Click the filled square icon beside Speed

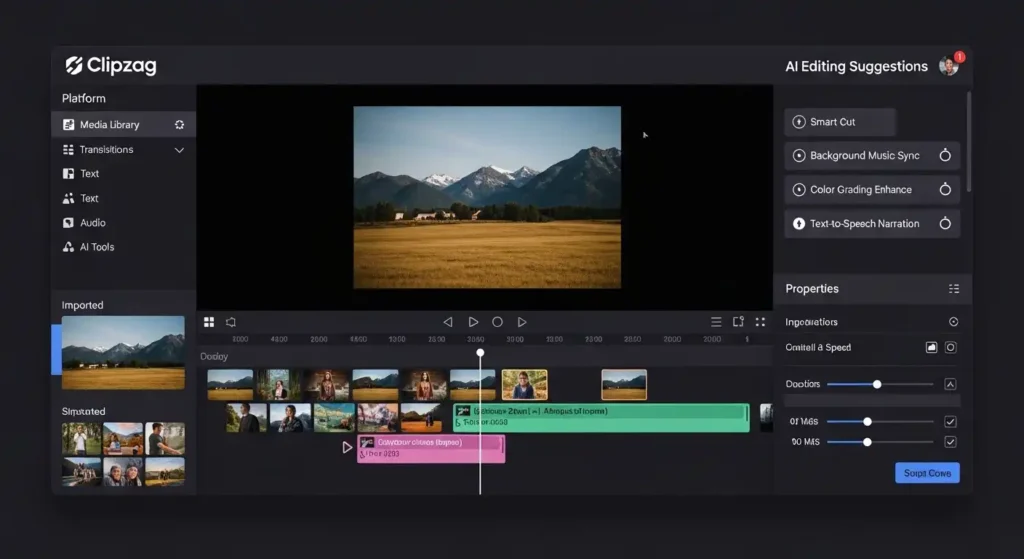(x=931, y=347)
